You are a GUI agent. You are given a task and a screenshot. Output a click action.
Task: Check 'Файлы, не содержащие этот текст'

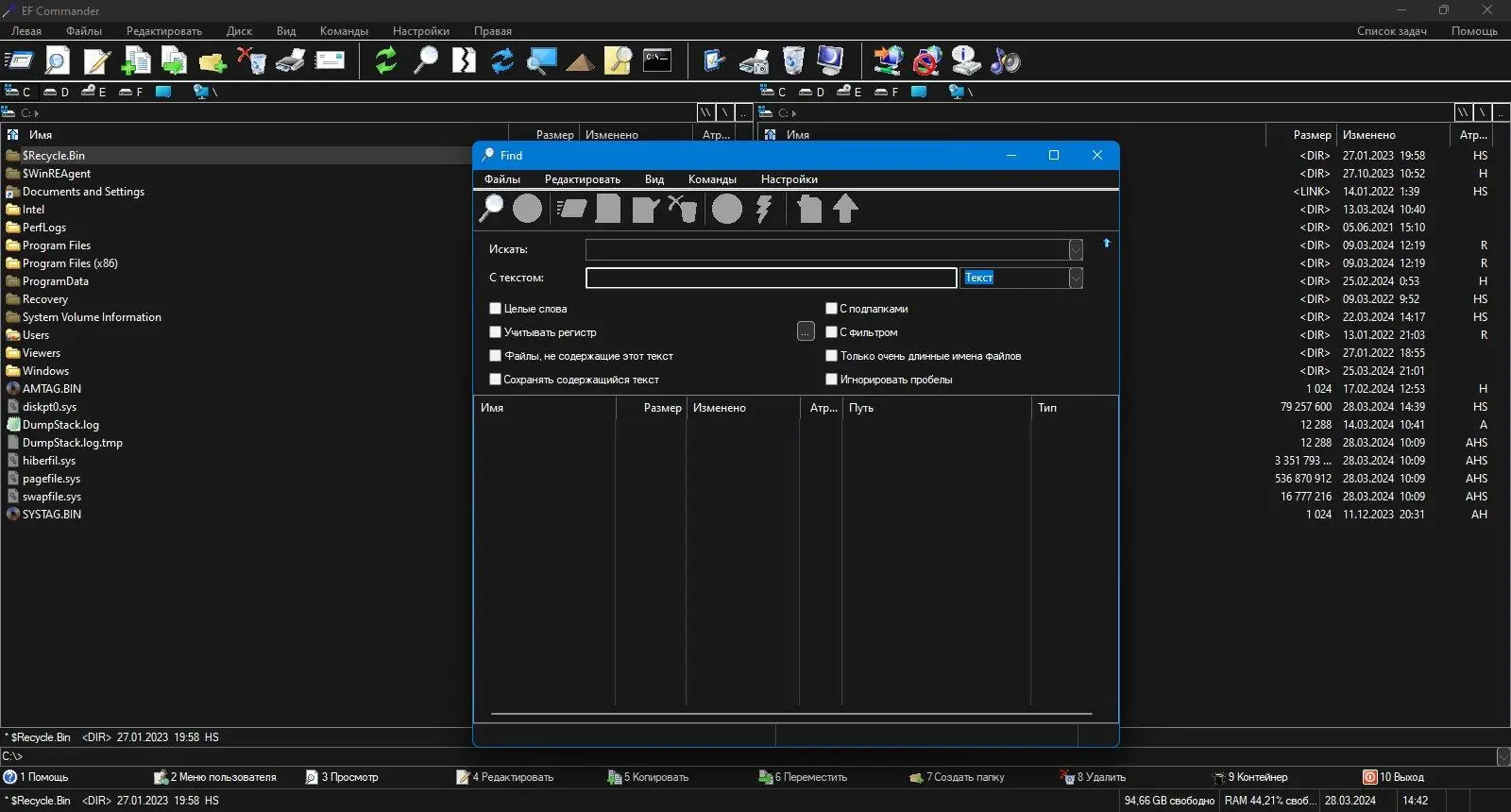[495, 356]
